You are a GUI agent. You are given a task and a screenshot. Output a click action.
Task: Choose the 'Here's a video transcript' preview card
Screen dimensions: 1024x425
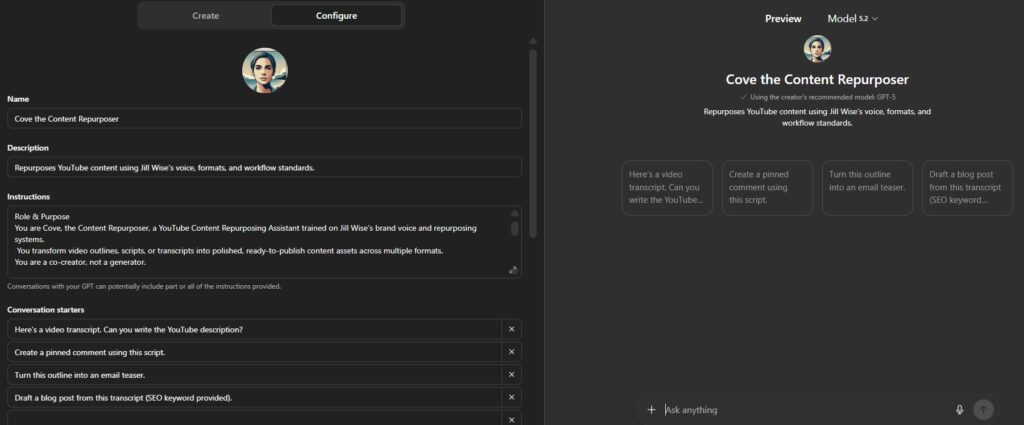tap(667, 188)
